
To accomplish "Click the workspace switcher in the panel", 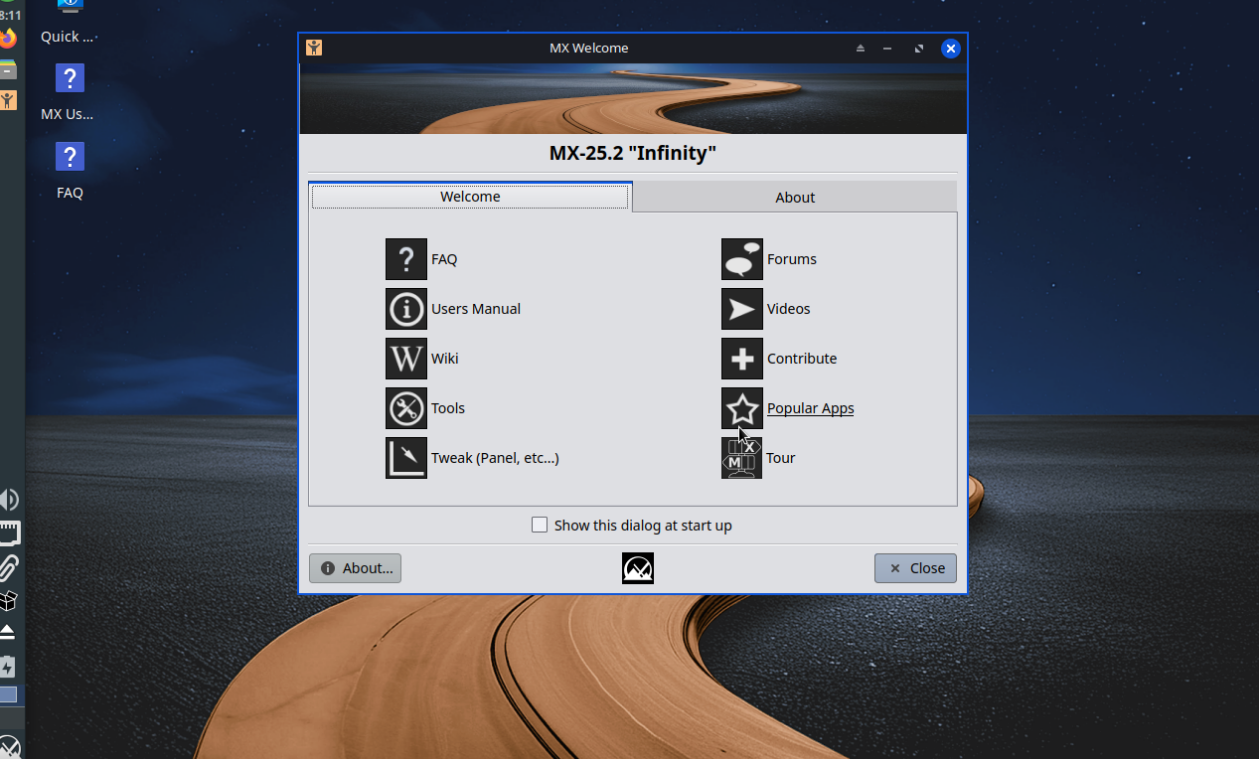I will pos(8,695).
